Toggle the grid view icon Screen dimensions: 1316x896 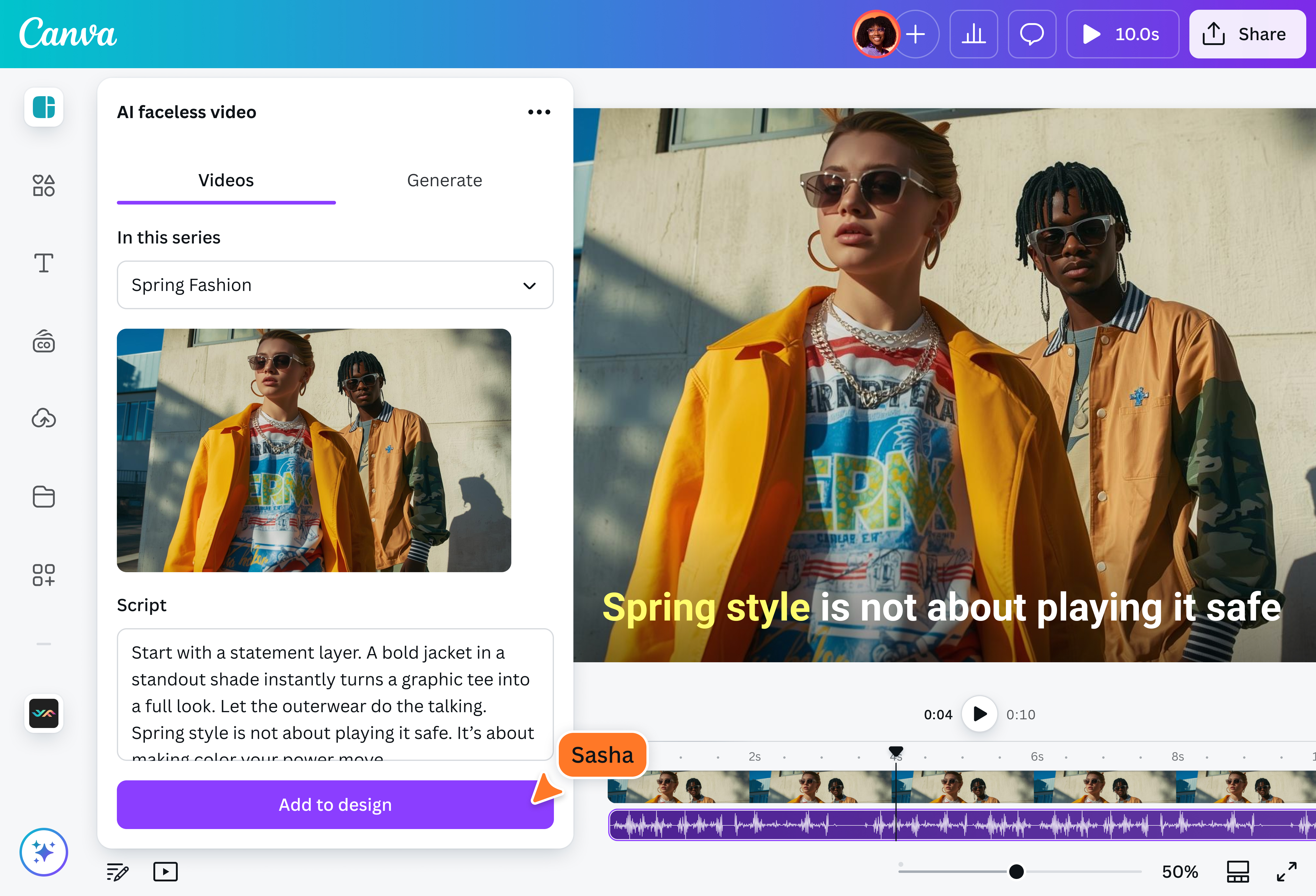click(x=1238, y=872)
